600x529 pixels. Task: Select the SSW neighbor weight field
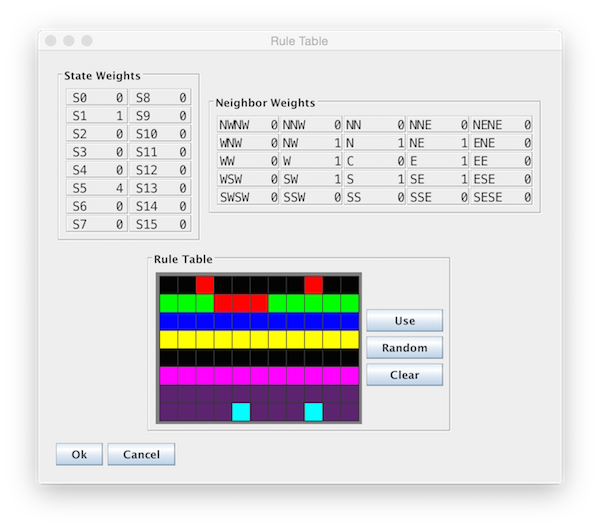pos(311,197)
